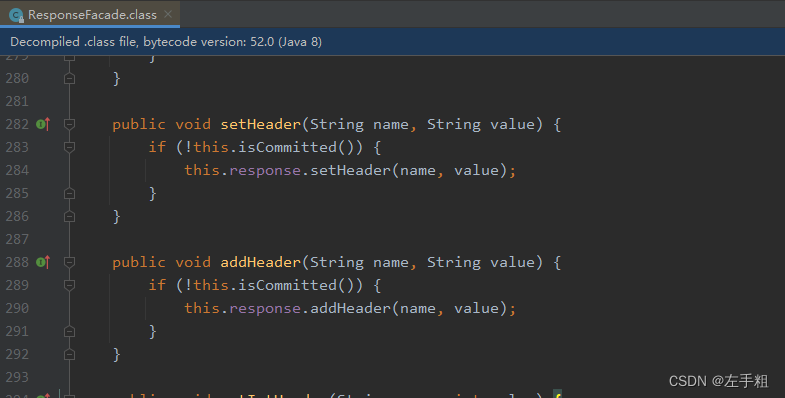785x398 pixels.
Task: Click the addHeader call on line 290
Action: click(350, 308)
